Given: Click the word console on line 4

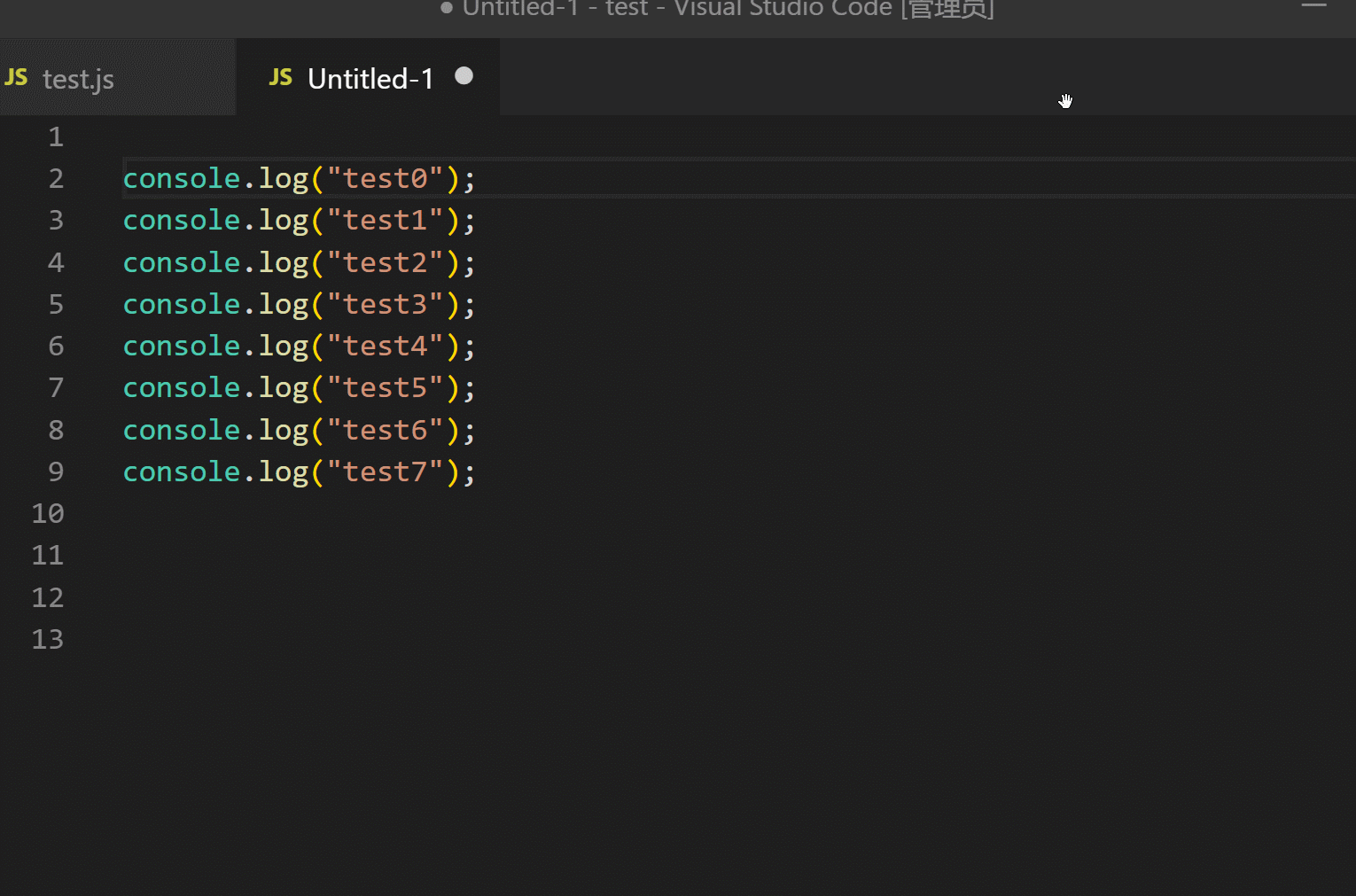Looking at the screenshot, I should click(x=182, y=261).
